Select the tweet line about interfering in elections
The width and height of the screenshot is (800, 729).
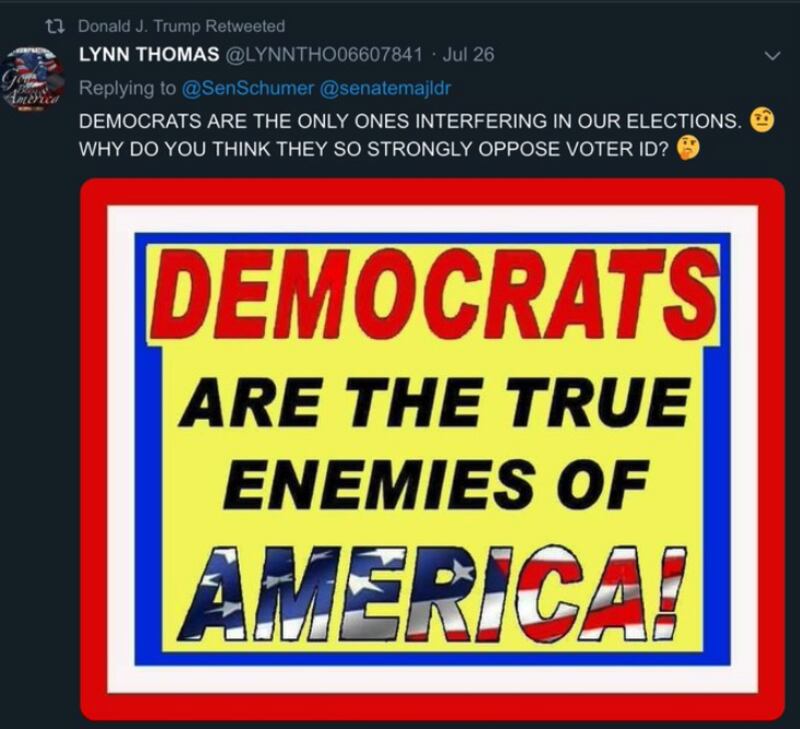[x=409, y=121]
